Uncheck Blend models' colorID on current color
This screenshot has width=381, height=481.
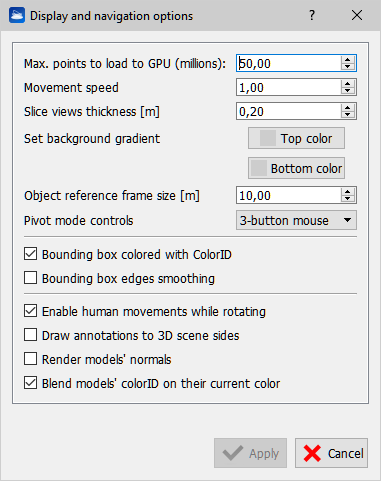click(x=30, y=383)
